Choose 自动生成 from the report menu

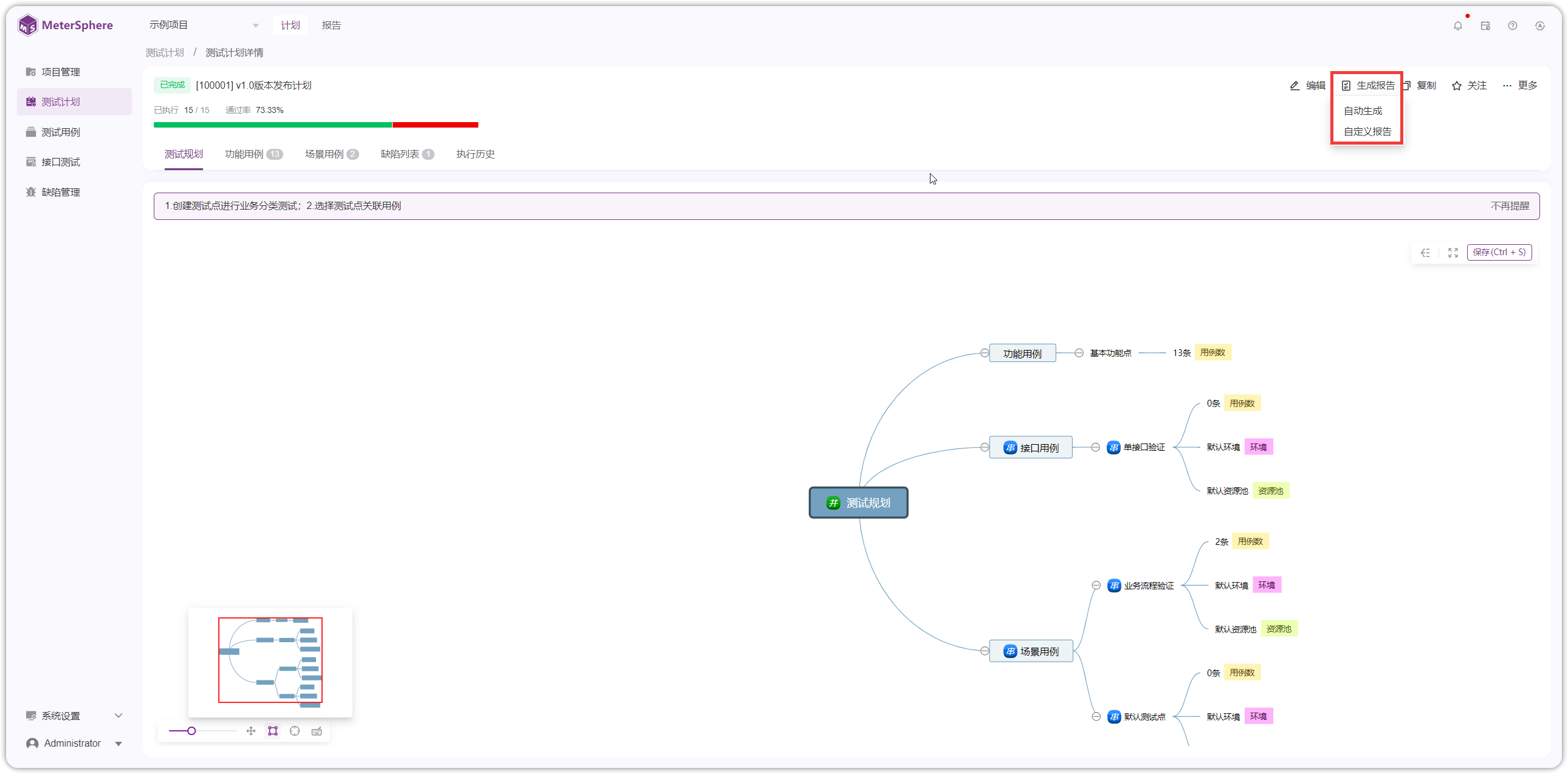click(1363, 111)
